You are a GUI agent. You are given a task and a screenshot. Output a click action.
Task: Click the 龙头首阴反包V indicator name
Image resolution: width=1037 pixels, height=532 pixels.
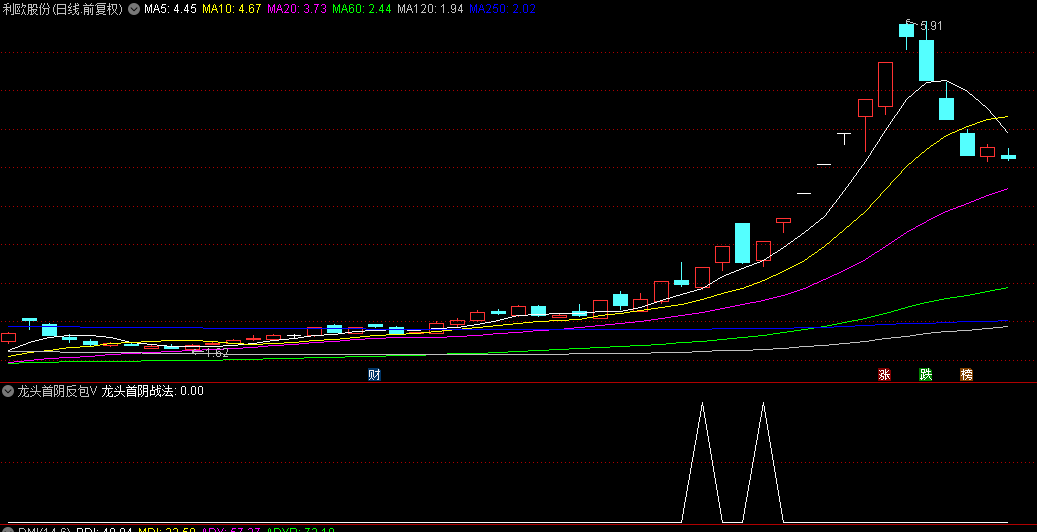click(57, 391)
